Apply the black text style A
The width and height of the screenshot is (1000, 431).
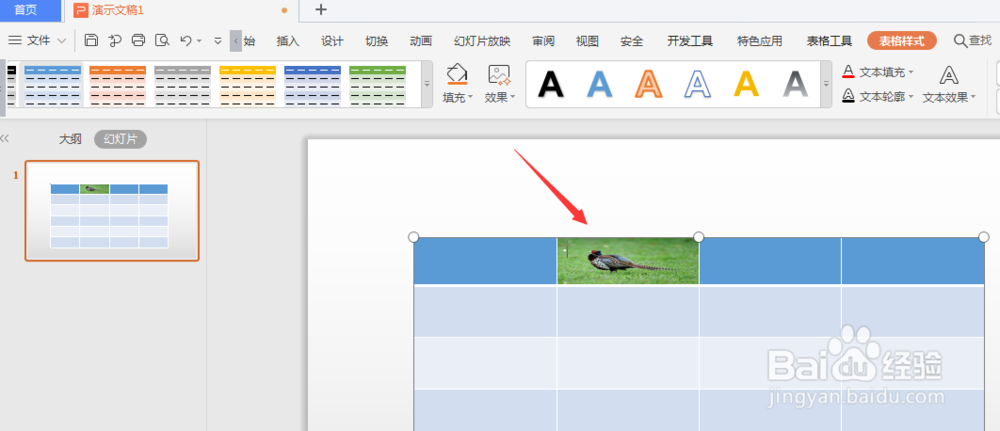(x=550, y=84)
